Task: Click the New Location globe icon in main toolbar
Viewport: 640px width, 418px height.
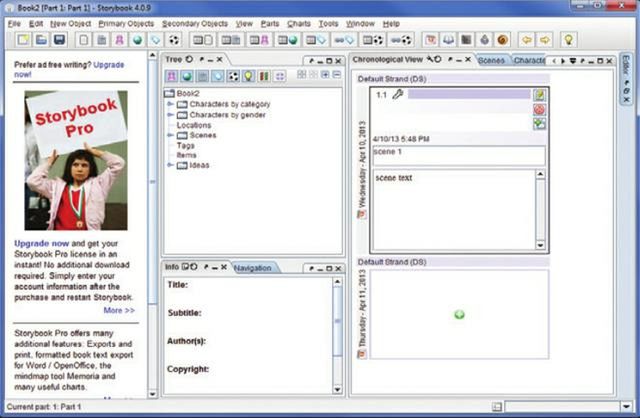Action: pos(138,40)
